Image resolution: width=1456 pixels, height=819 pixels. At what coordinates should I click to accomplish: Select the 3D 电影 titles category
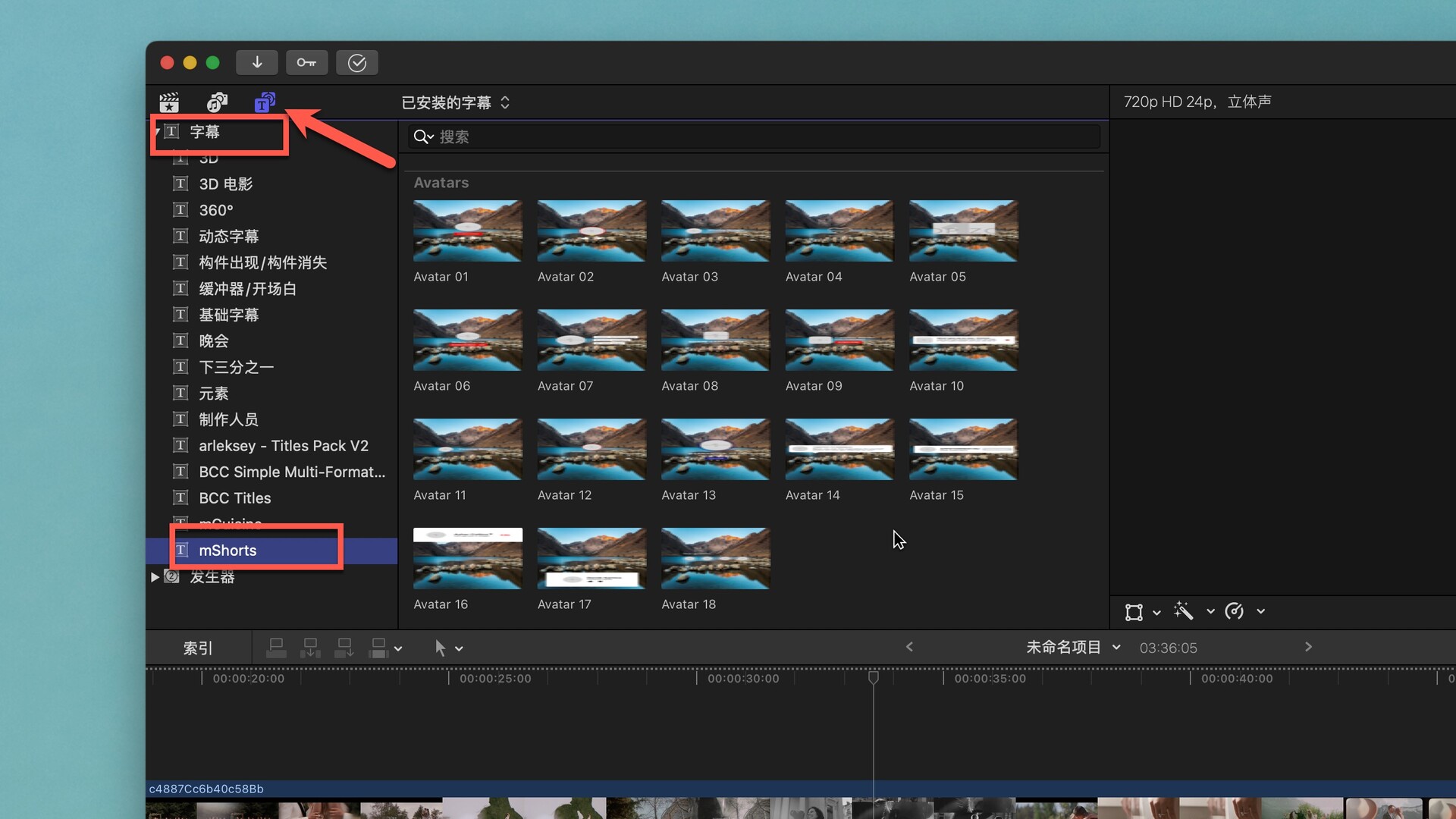tap(273, 184)
